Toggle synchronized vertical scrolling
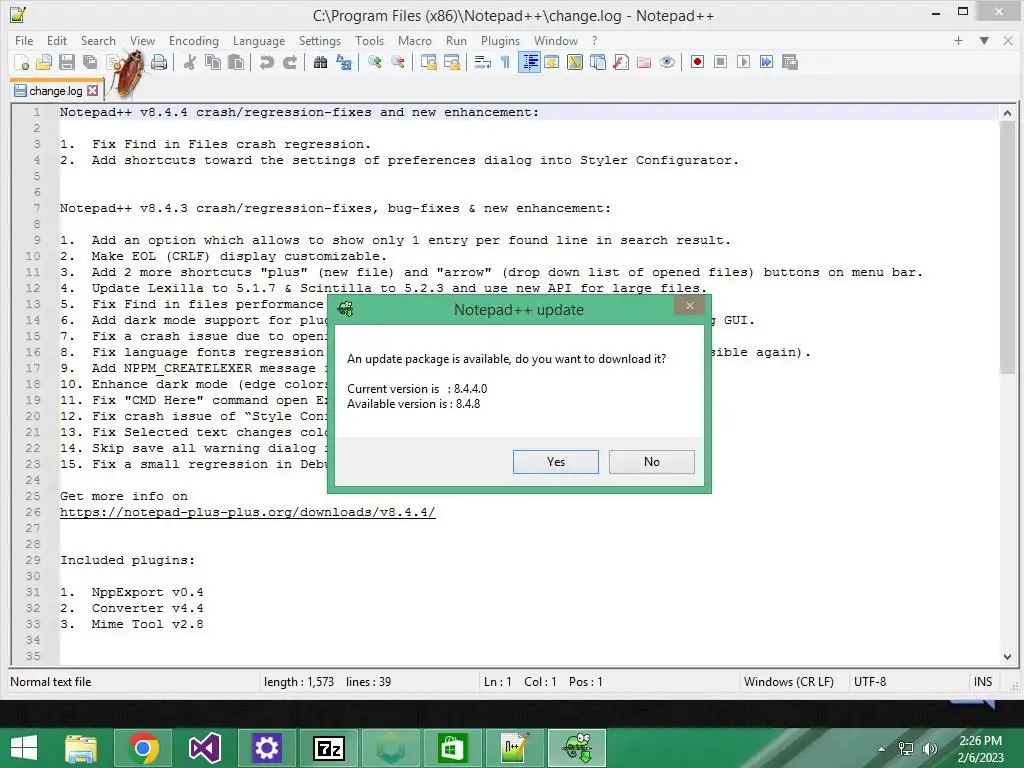The image size is (1024, 768). click(x=429, y=63)
